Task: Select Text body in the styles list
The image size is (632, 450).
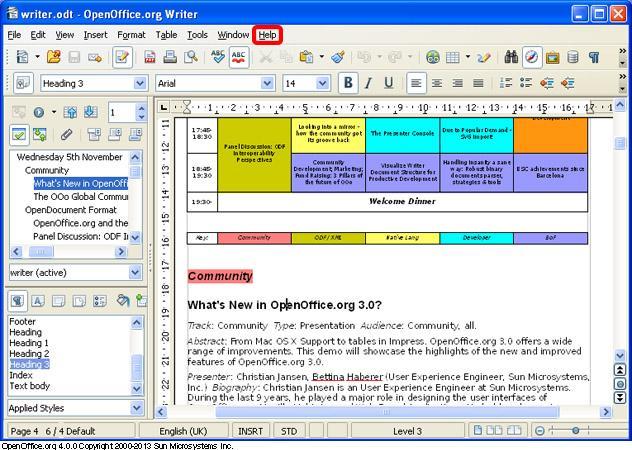Action: (x=30, y=386)
